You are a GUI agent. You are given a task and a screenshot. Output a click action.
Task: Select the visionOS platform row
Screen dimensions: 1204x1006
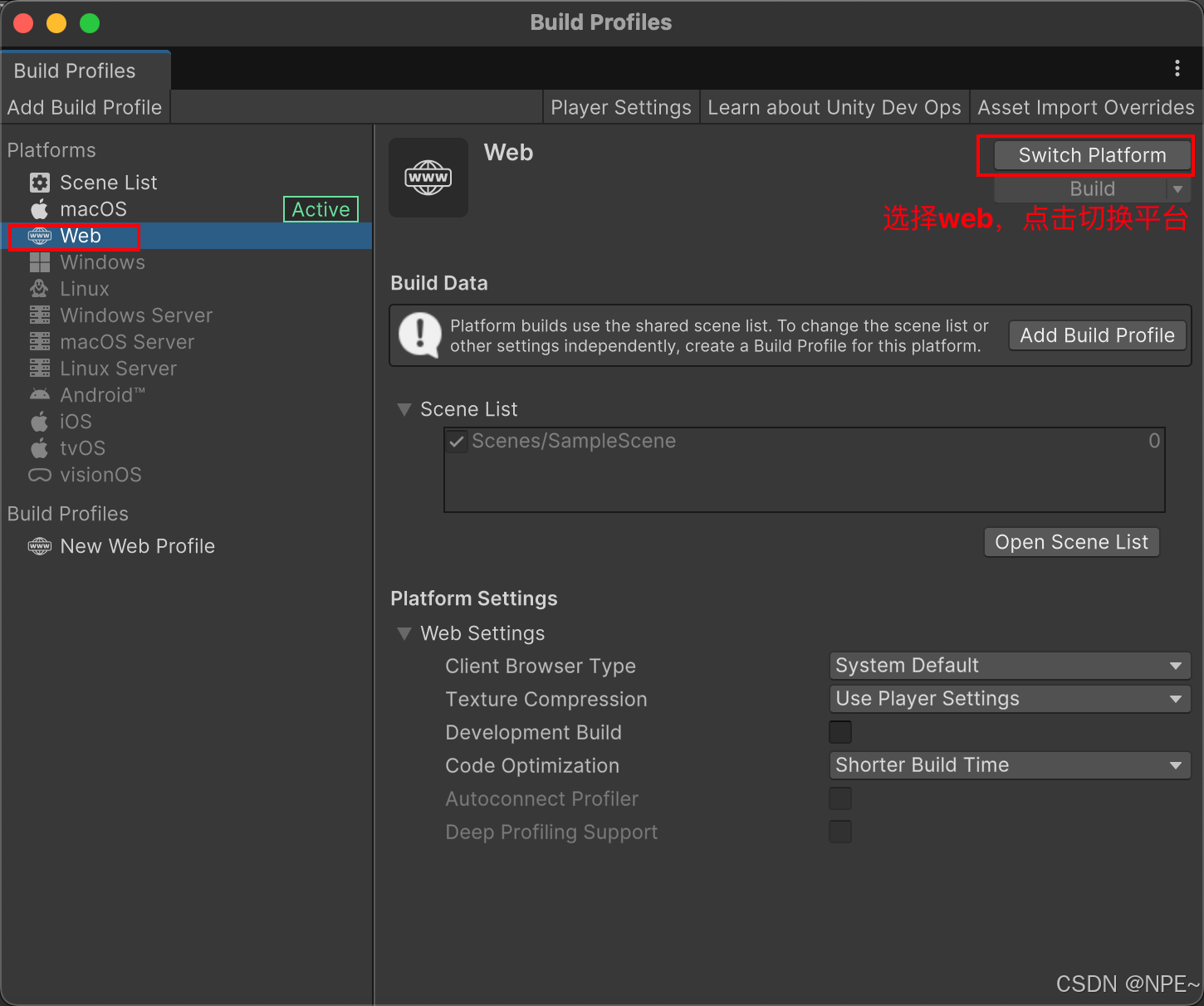pos(187,475)
